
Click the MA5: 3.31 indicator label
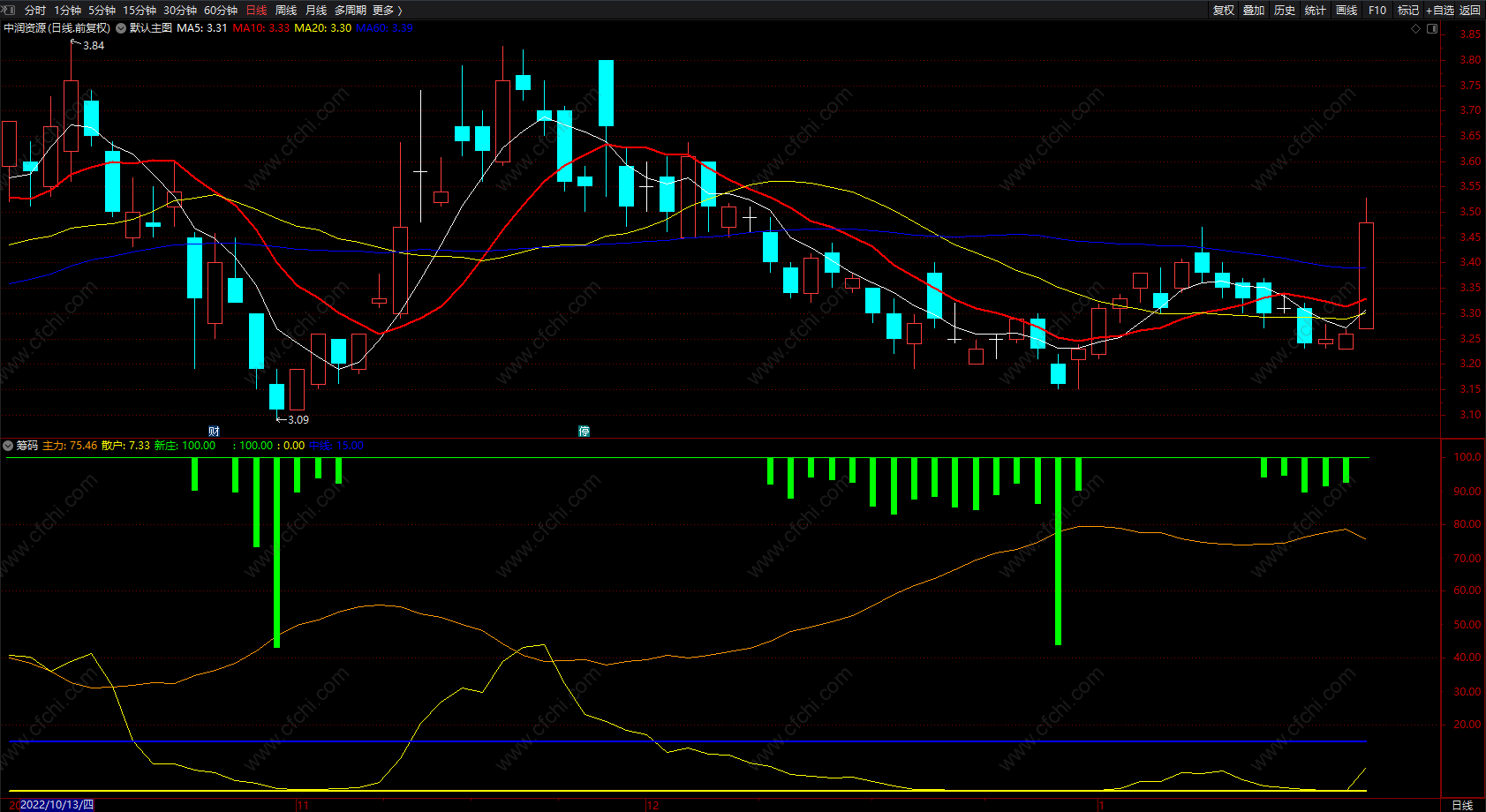click(x=202, y=28)
